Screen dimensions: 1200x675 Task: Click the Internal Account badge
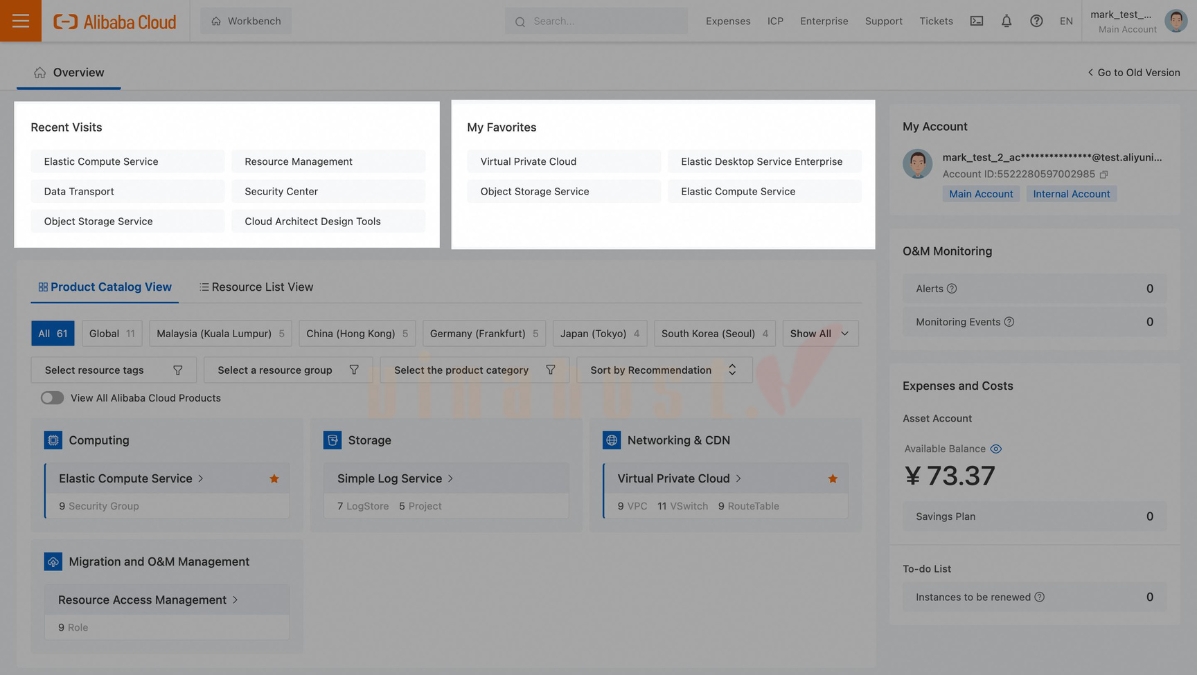(x=1071, y=194)
